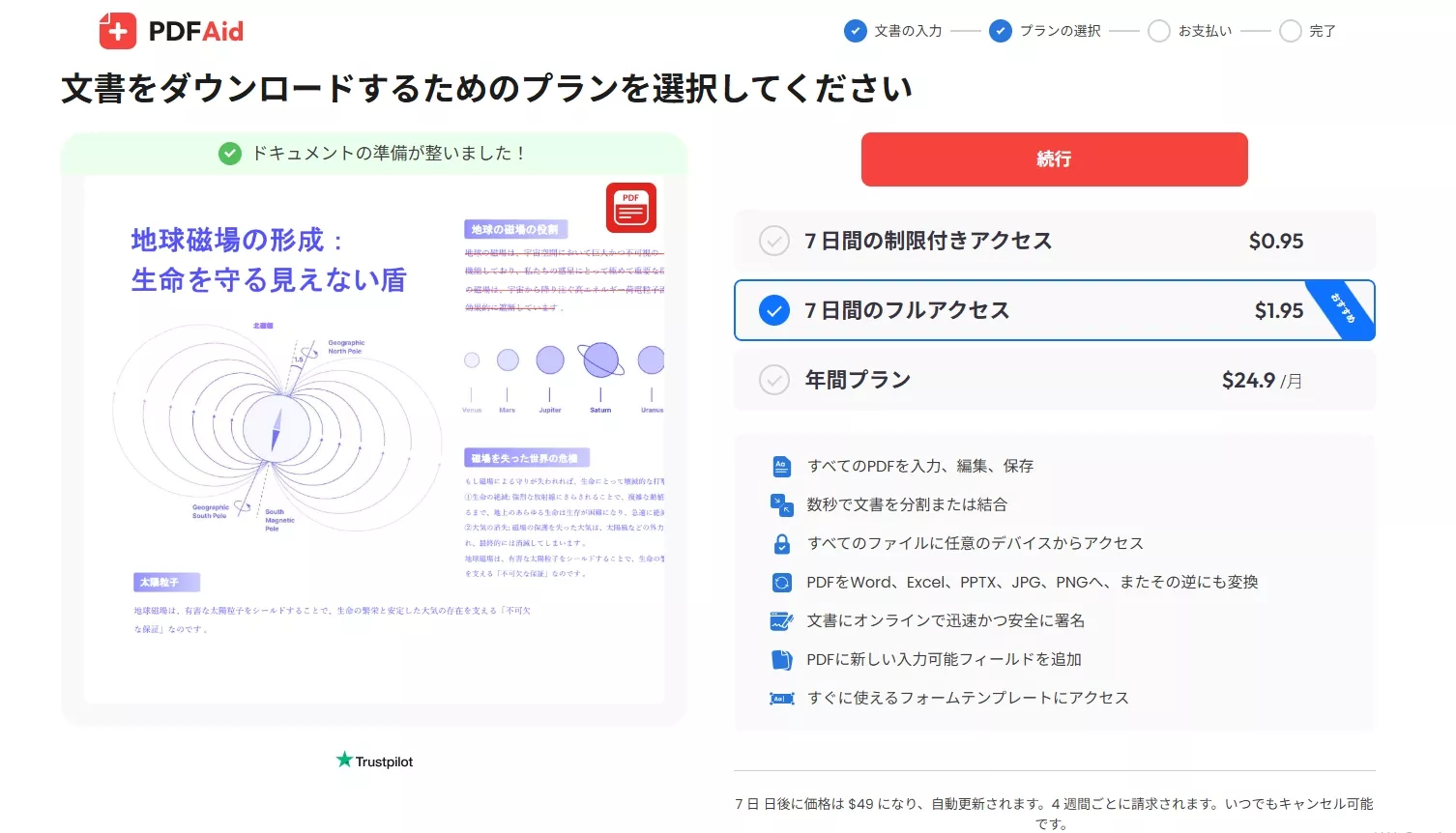Click the form templates icon
This screenshot has height=833, width=1456.
(x=781, y=697)
